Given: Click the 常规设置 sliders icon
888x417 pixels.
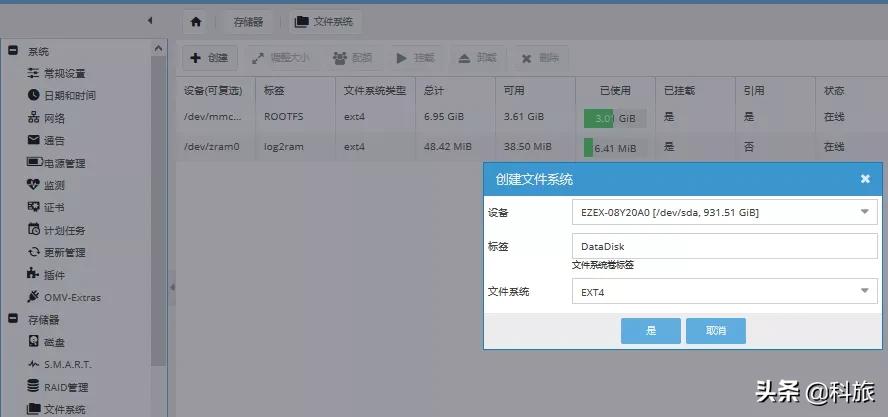Looking at the screenshot, I should point(33,73).
